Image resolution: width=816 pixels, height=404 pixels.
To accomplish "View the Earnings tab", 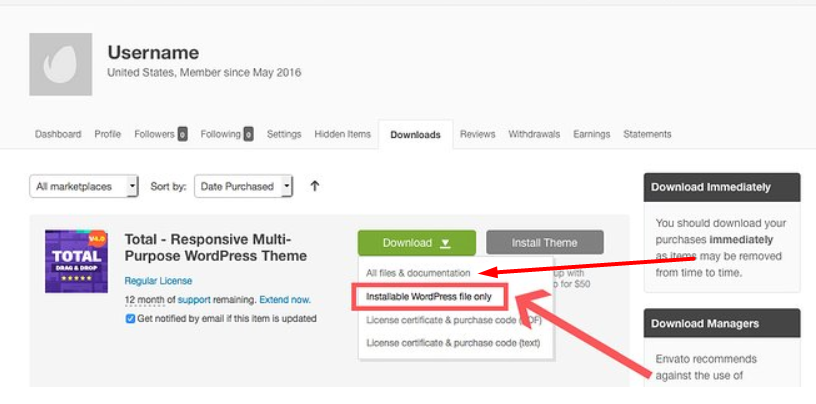I will (x=592, y=134).
